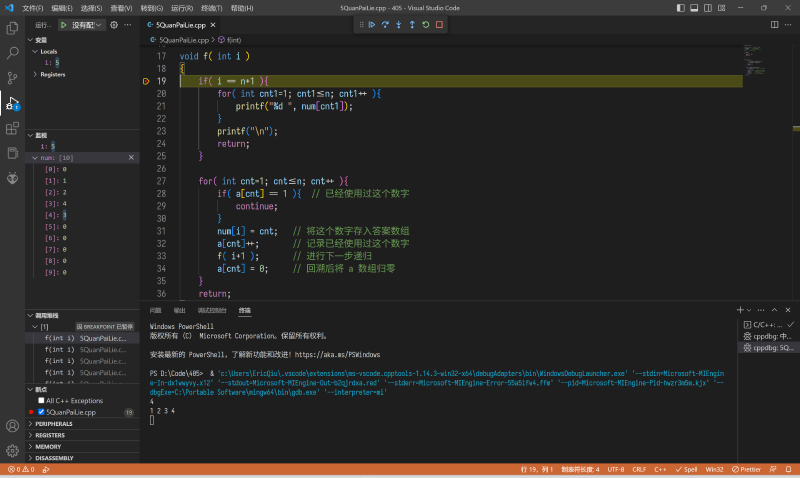The image size is (800, 478).
Task: Open launch.json via the debug gear icon
Action: click(114, 25)
